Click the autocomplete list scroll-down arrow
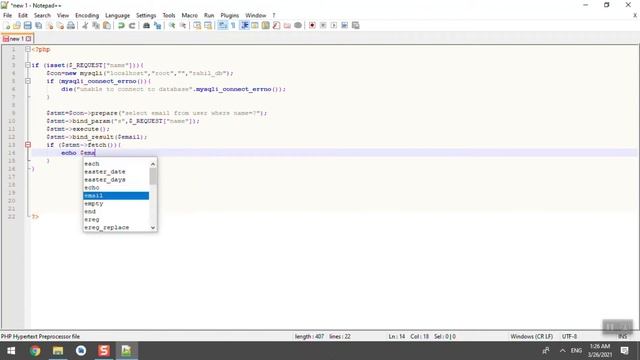This screenshot has height=360, width=640. 153,227
